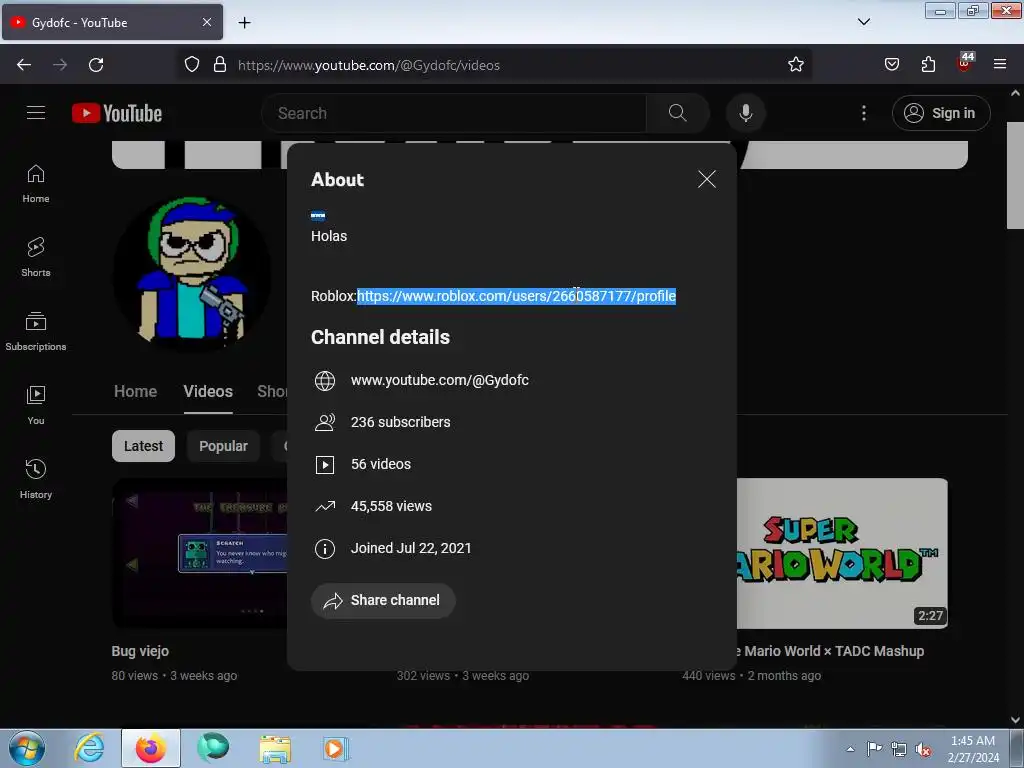Open a new browser tab

[244, 23]
